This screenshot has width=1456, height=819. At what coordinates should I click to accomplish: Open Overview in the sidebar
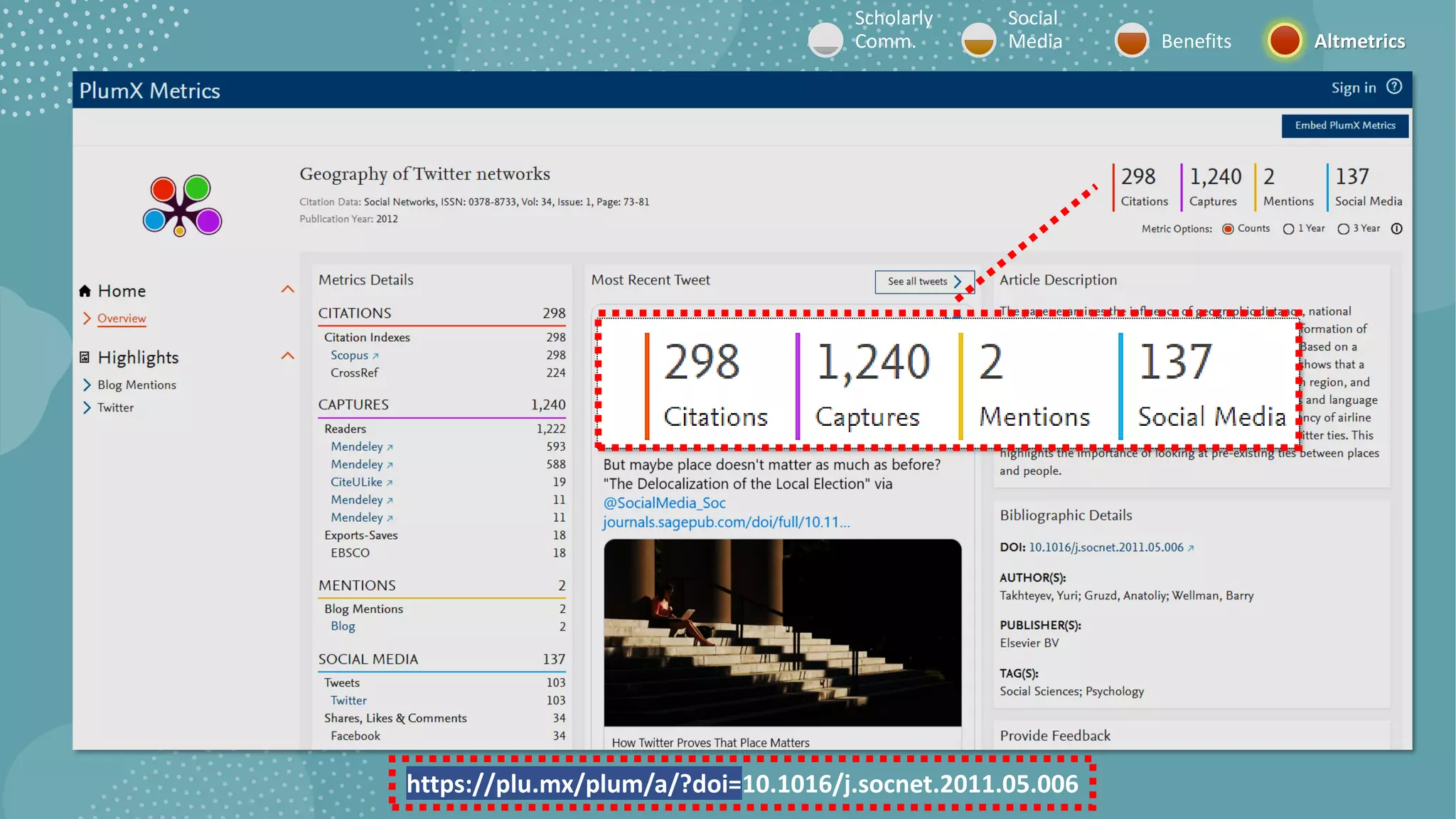[122, 318]
